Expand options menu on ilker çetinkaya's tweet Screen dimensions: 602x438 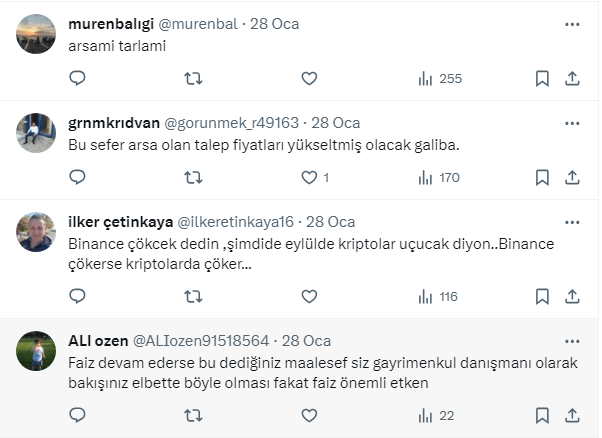pos(572,222)
